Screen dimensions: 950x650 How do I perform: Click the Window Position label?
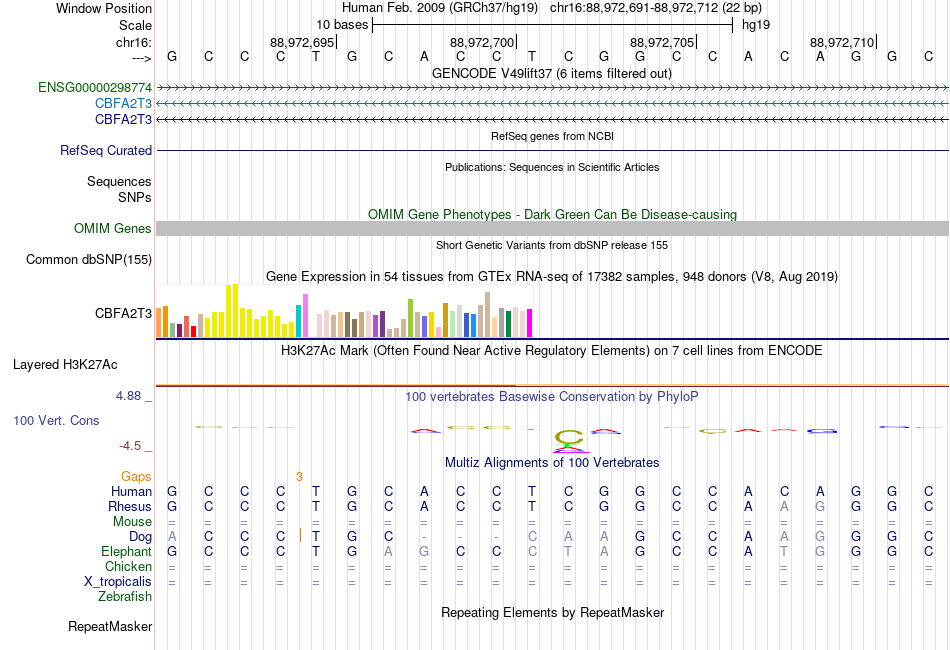coord(104,8)
